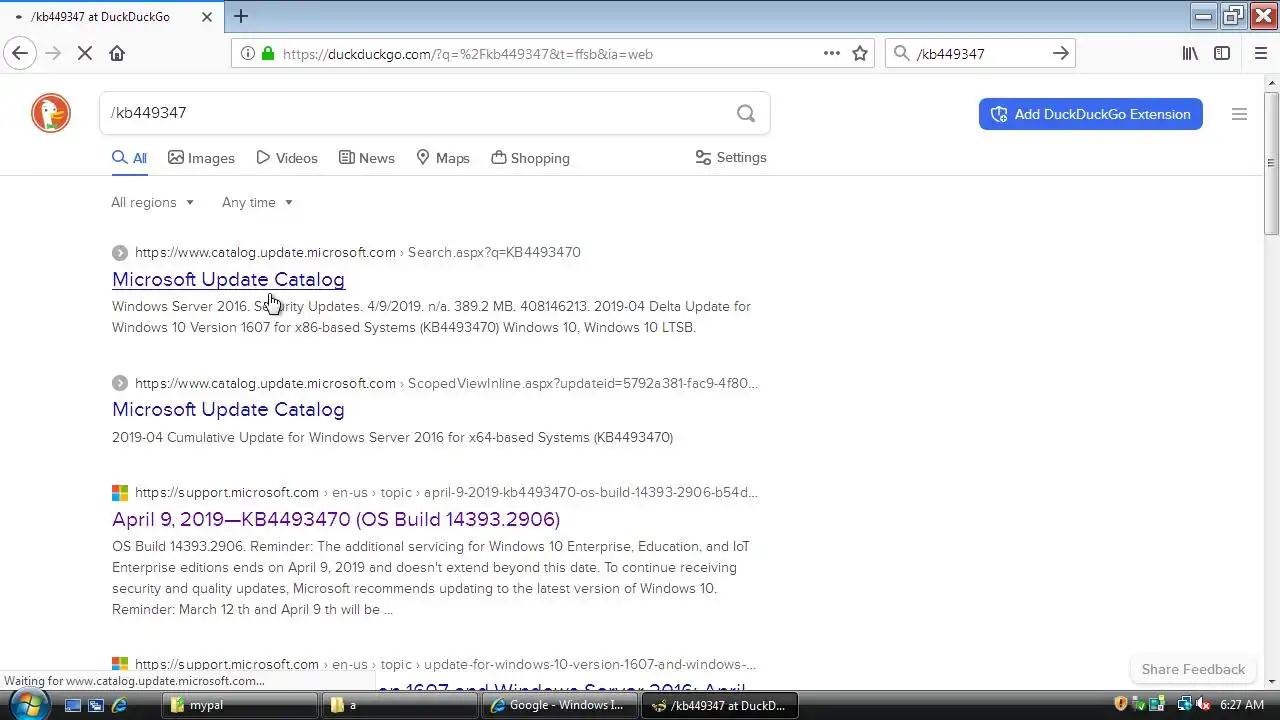Click the 6:27 AM system clock

(1241, 705)
